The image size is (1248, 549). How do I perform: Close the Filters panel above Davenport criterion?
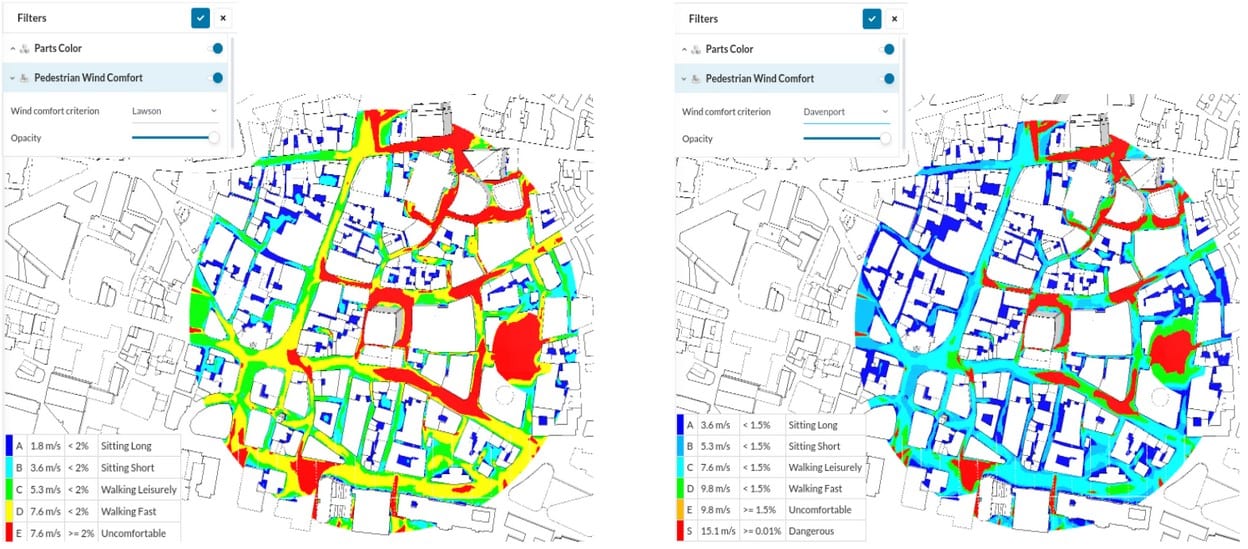(x=895, y=18)
